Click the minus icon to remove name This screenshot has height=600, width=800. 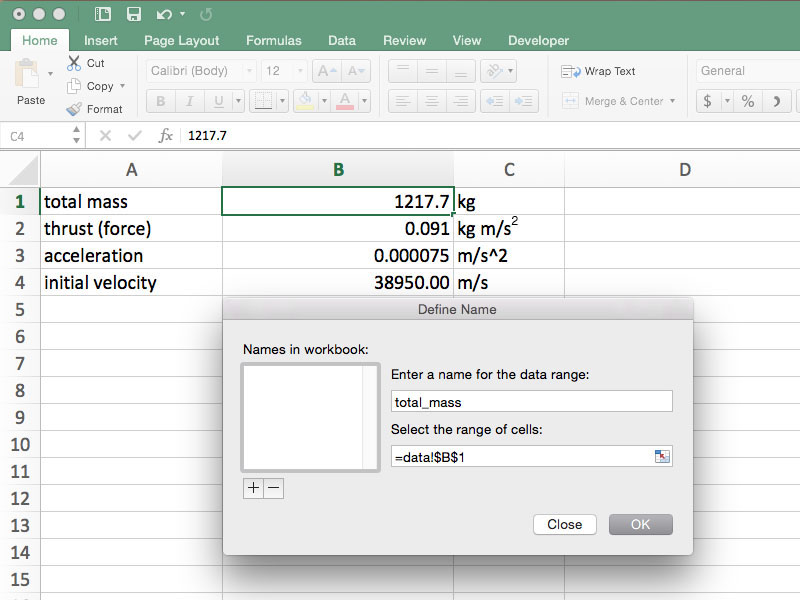click(x=273, y=488)
